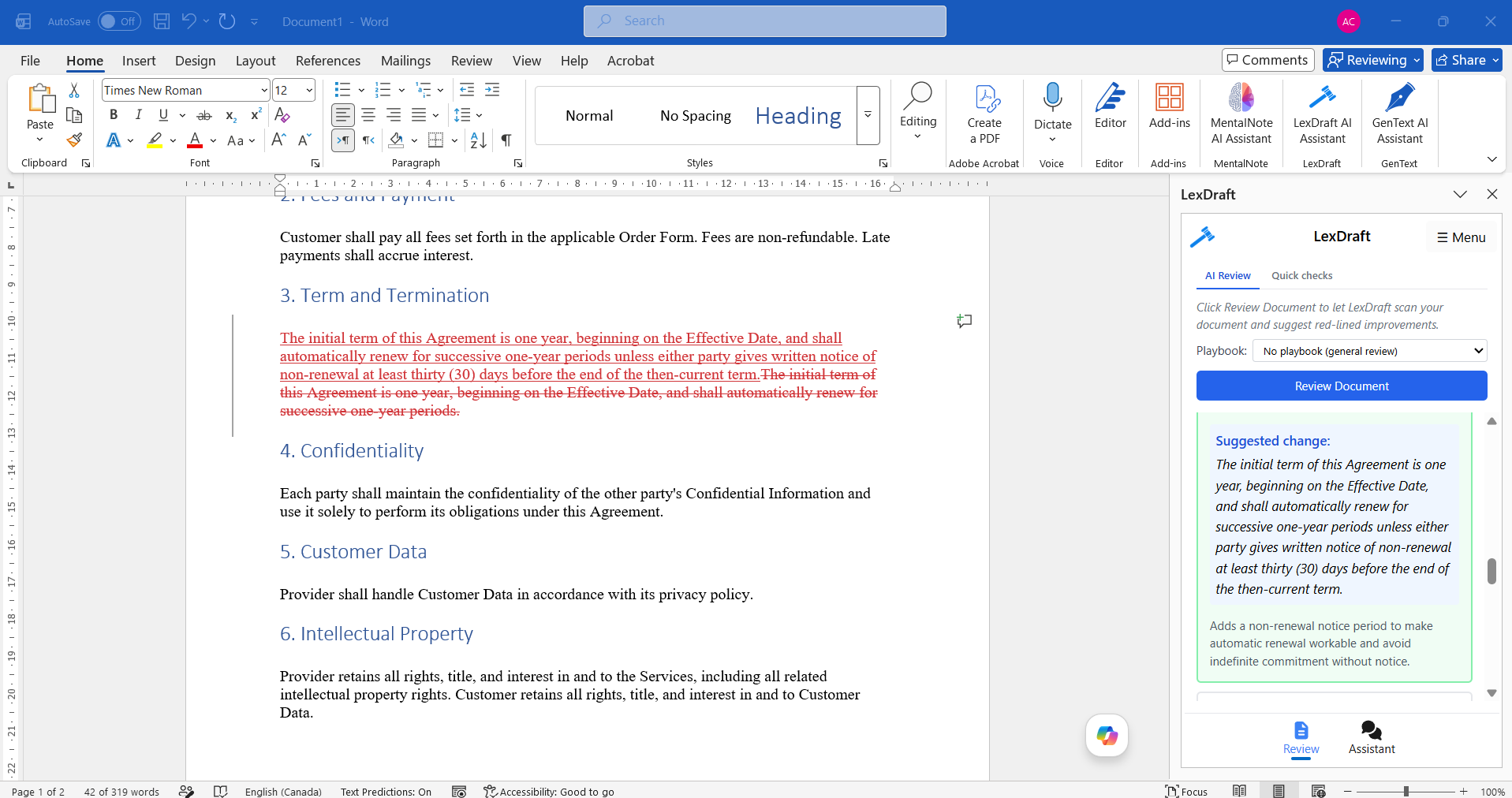
Task: Click the comment marker beside Term and Termination
Action: pos(964,321)
